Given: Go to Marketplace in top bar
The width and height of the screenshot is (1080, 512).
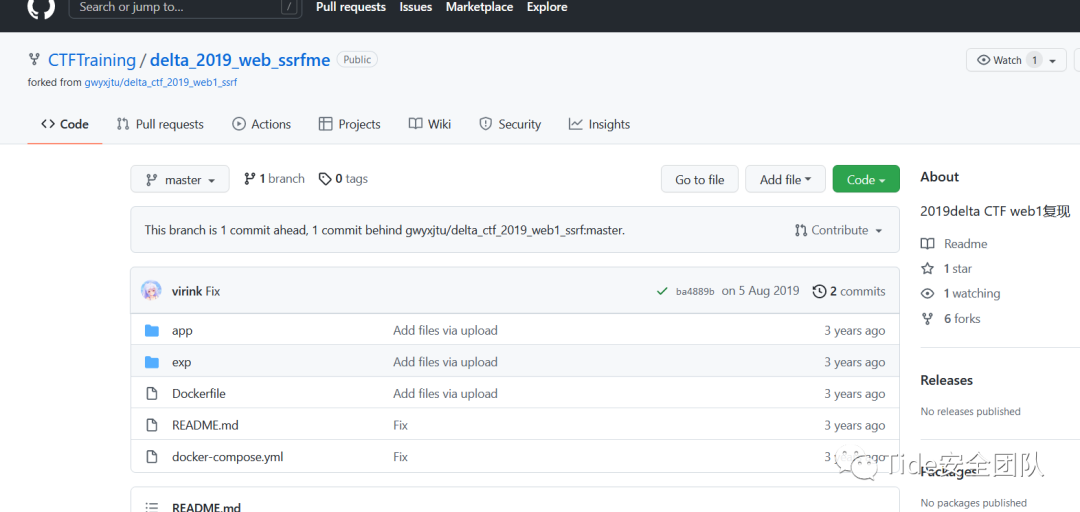Looking at the screenshot, I should point(479,7).
